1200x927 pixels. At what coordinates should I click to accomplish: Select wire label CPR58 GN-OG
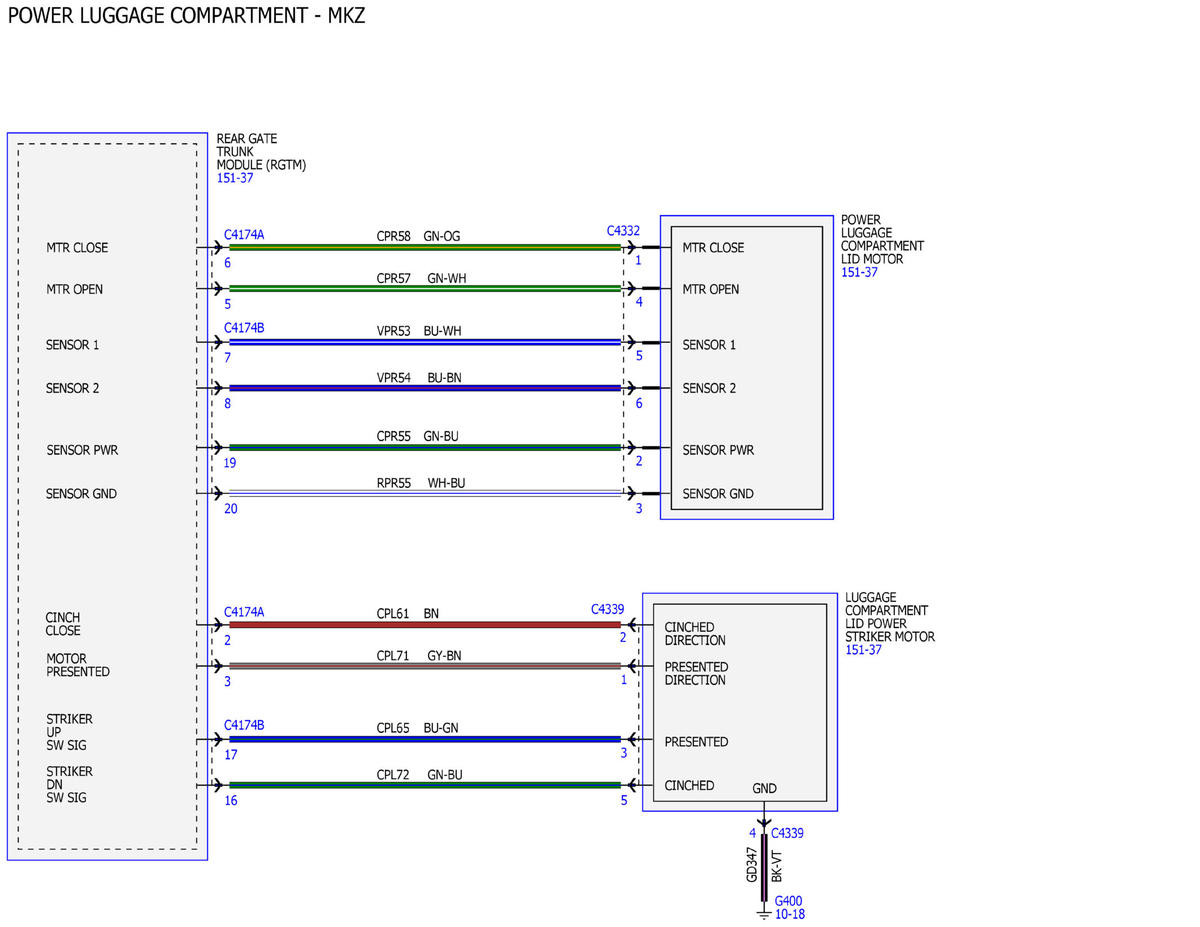tap(418, 237)
